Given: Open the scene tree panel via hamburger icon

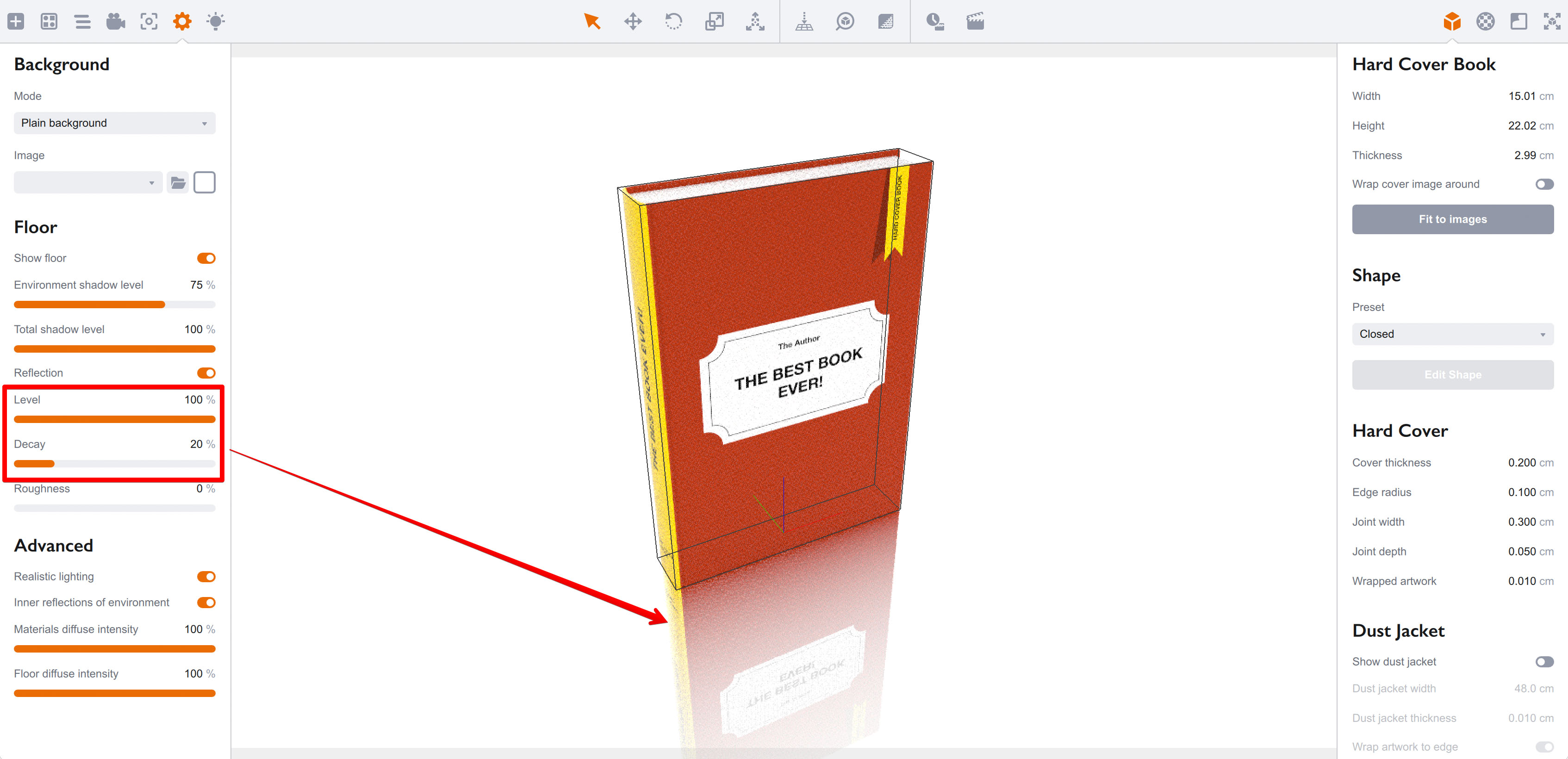Looking at the screenshot, I should (x=83, y=21).
